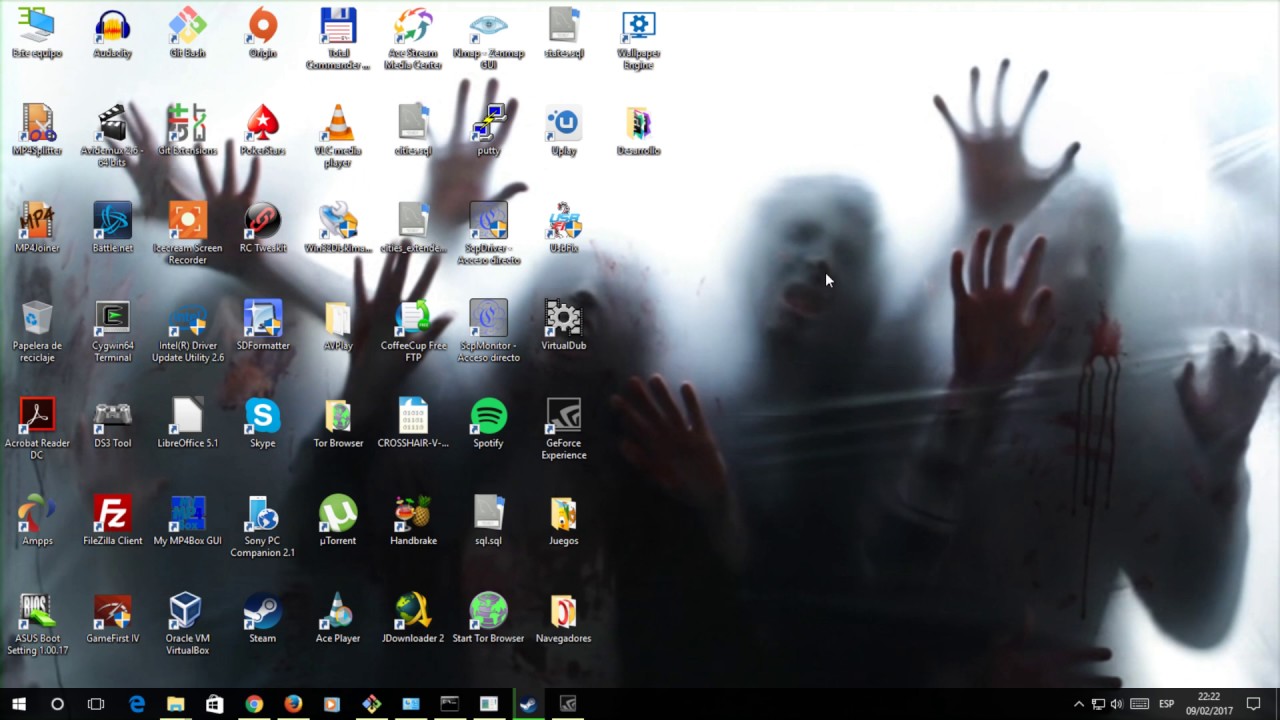The height and width of the screenshot is (720, 1280).
Task: Open Google Chrome from the taskbar
Action: click(253, 705)
